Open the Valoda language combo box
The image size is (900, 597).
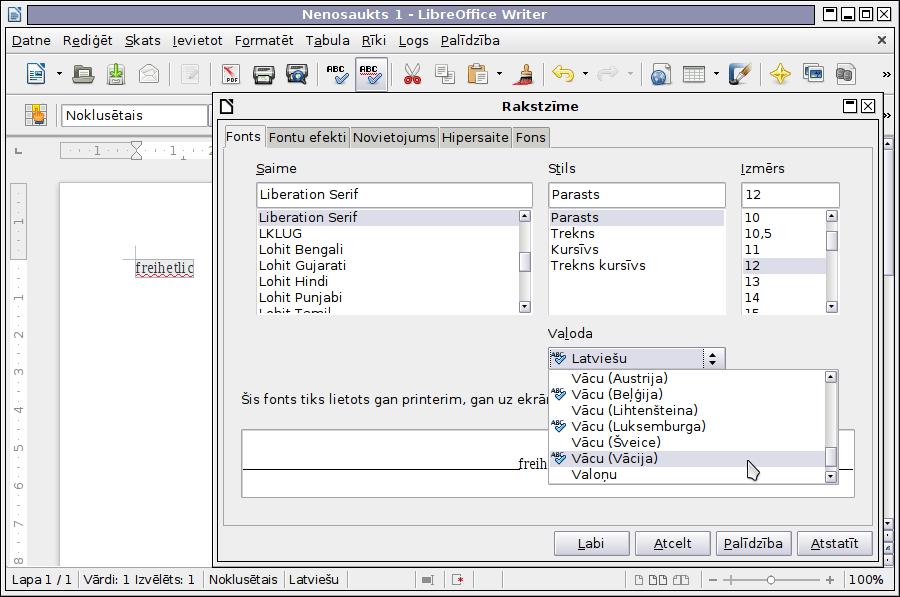637,358
